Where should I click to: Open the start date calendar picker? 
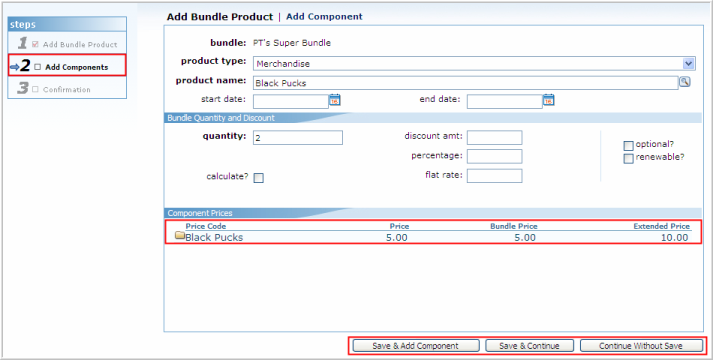pos(335,100)
